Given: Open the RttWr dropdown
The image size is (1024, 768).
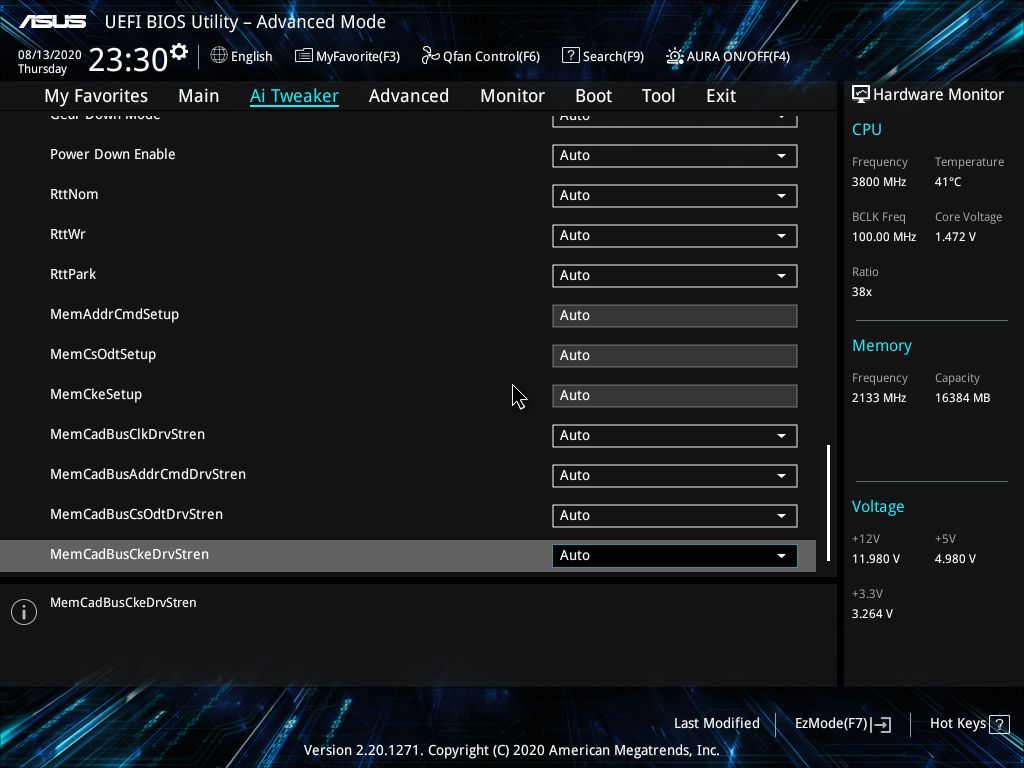Looking at the screenshot, I should tap(674, 235).
